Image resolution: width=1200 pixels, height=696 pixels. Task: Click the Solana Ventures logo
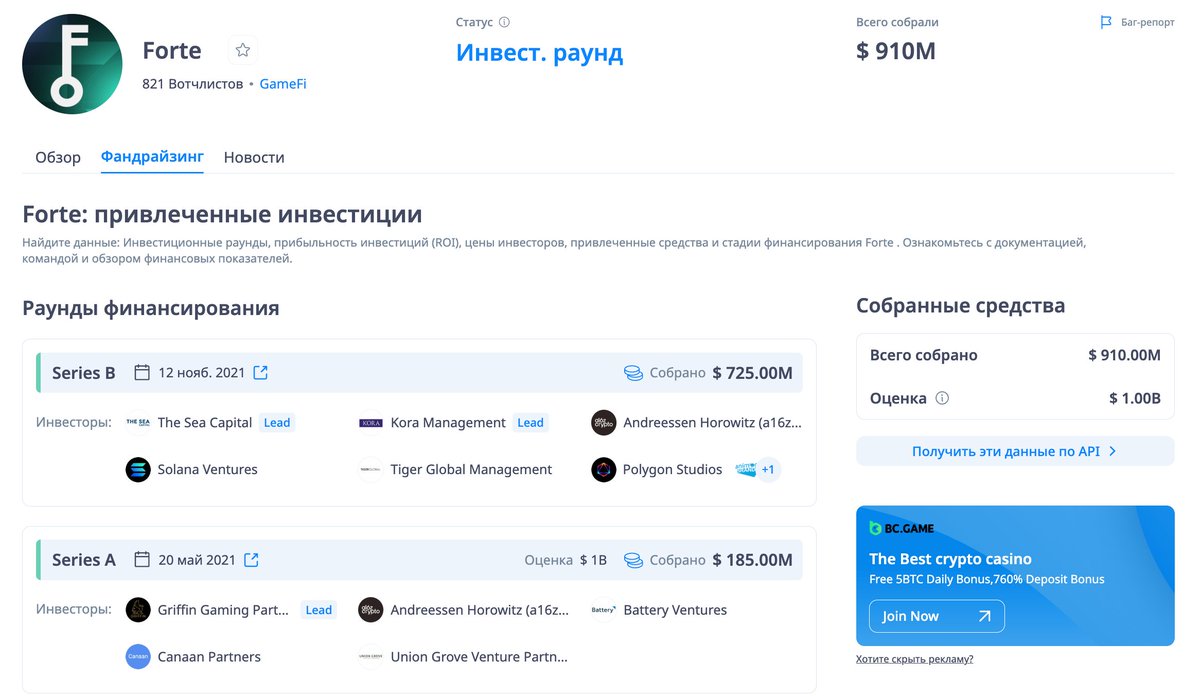tap(137, 469)
